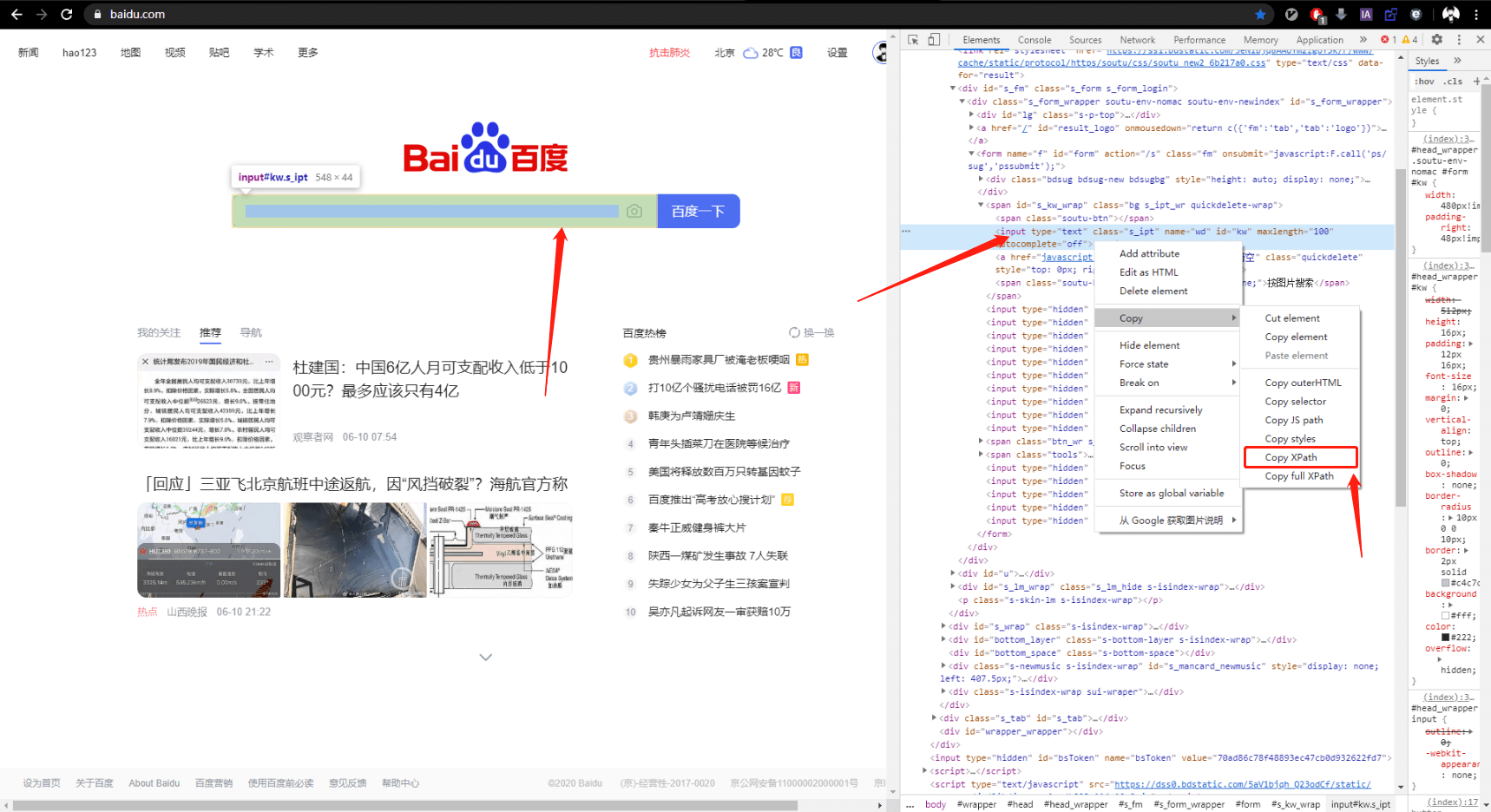Click the weather cloud icon showing 28°C
1491x812 pixels.
751,53
